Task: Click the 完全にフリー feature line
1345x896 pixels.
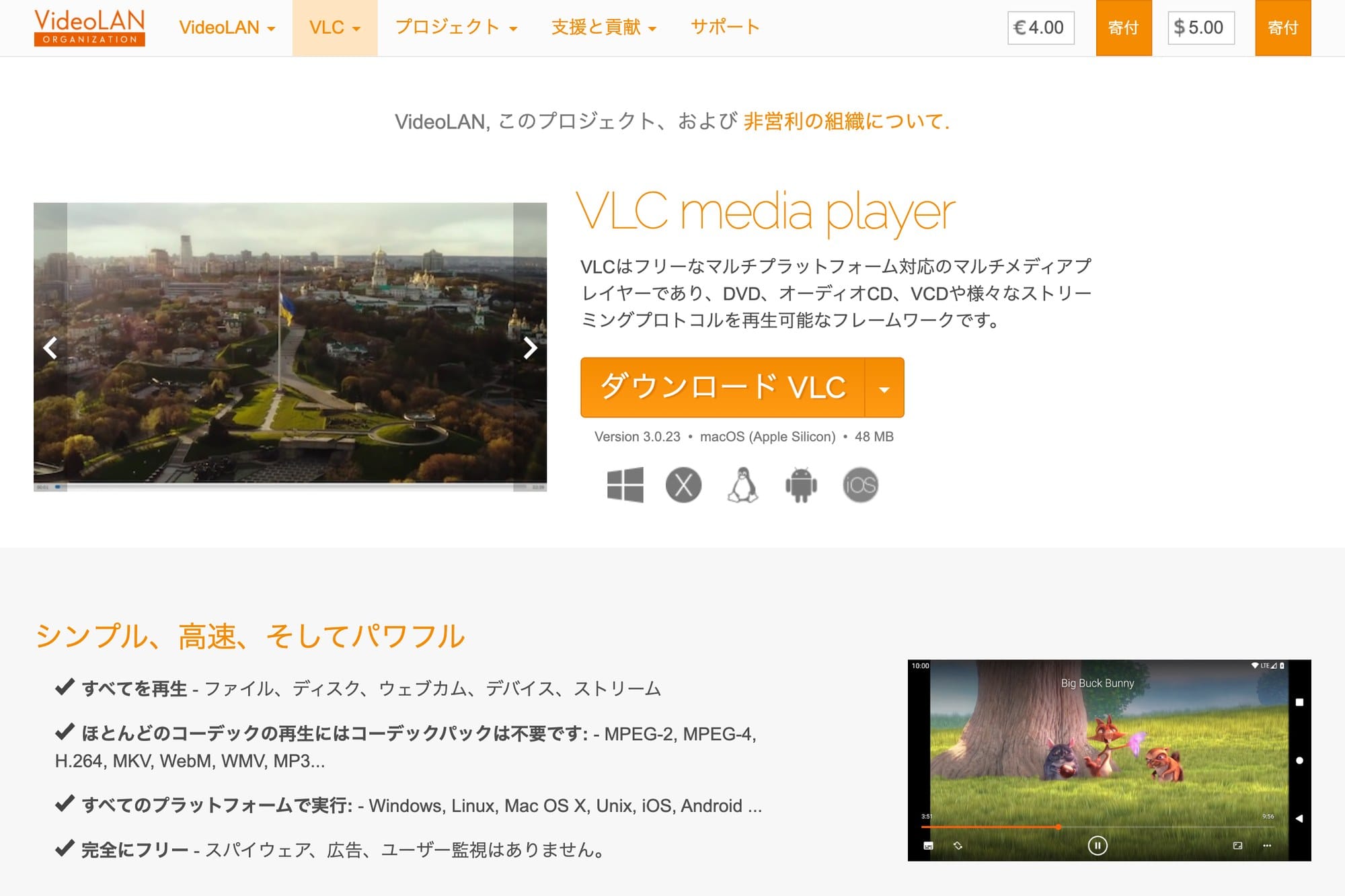Action: pos(330,850)
